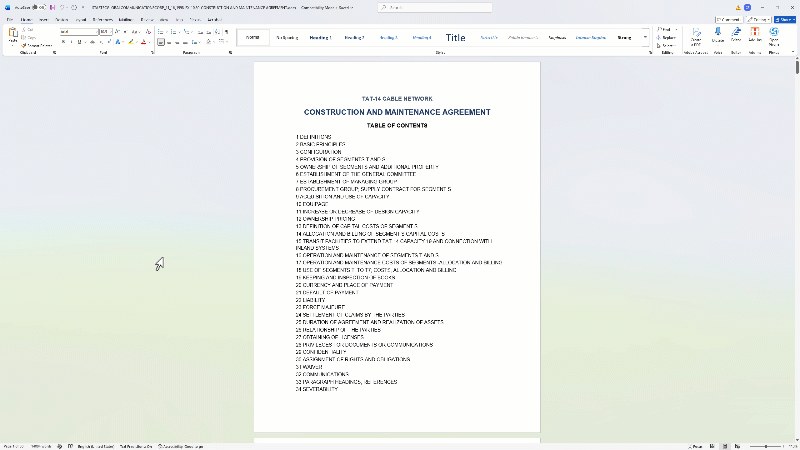Viewport: 800px width, 450px height.
Task: Sort the selected paragraphs
Action: (217, 32)
